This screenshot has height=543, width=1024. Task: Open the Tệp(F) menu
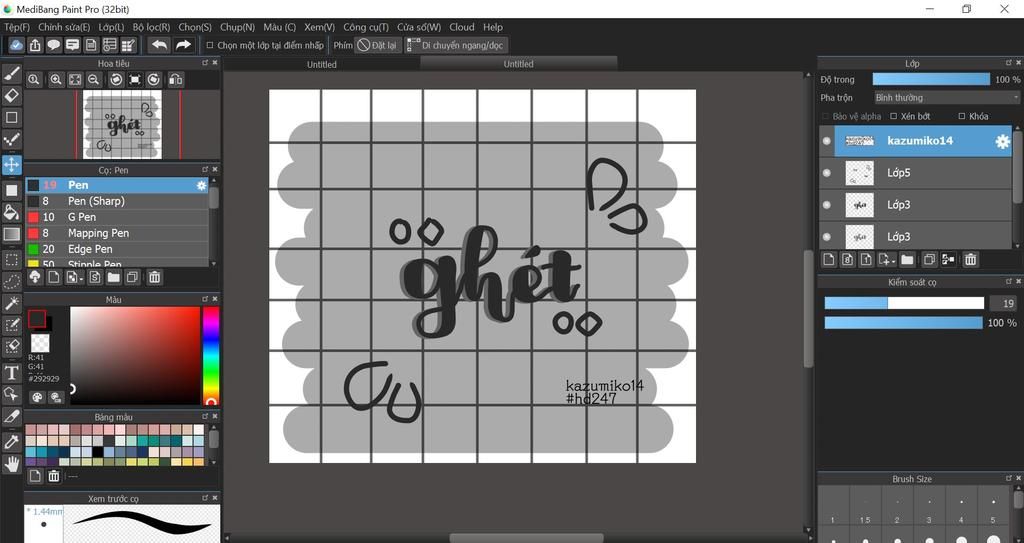(17, 27)
